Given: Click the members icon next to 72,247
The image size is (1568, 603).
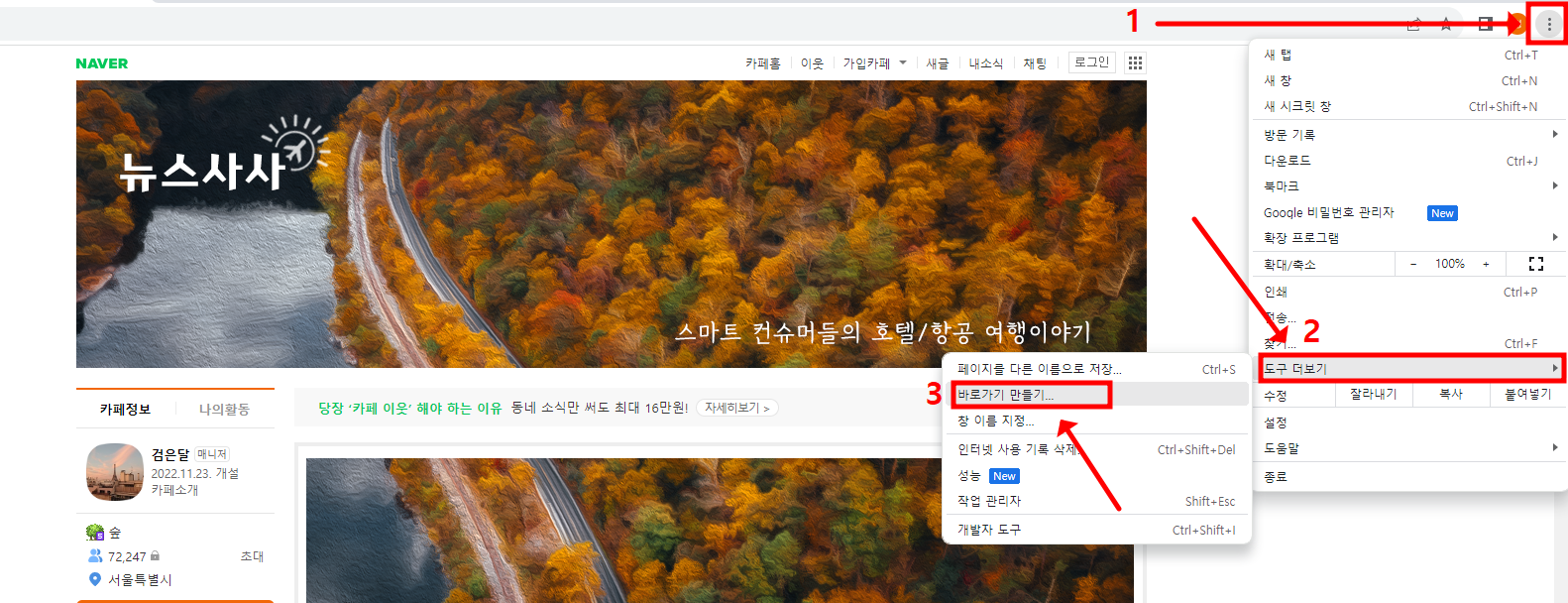Looking at the screenshot, I should pyautogui.click(x=95, y=556).
